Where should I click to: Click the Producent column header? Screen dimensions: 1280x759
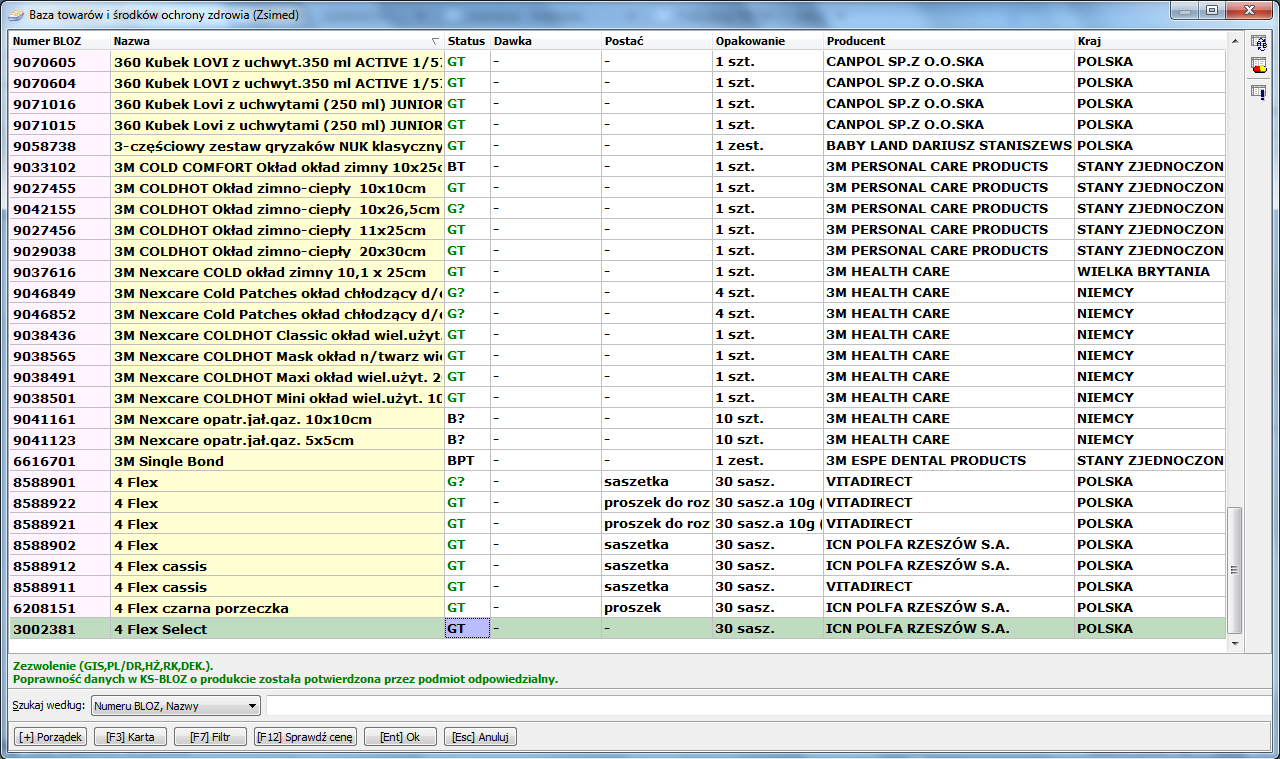(949, 41)
